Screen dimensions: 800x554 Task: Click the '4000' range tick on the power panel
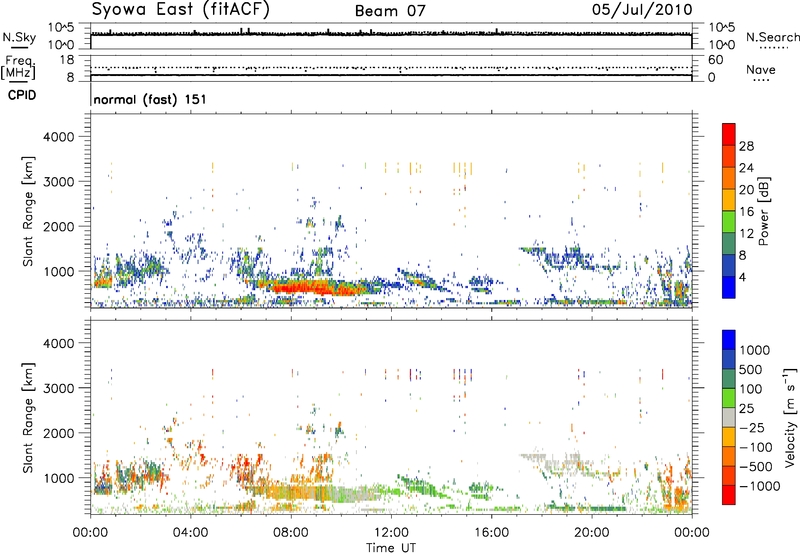[59, 137]
